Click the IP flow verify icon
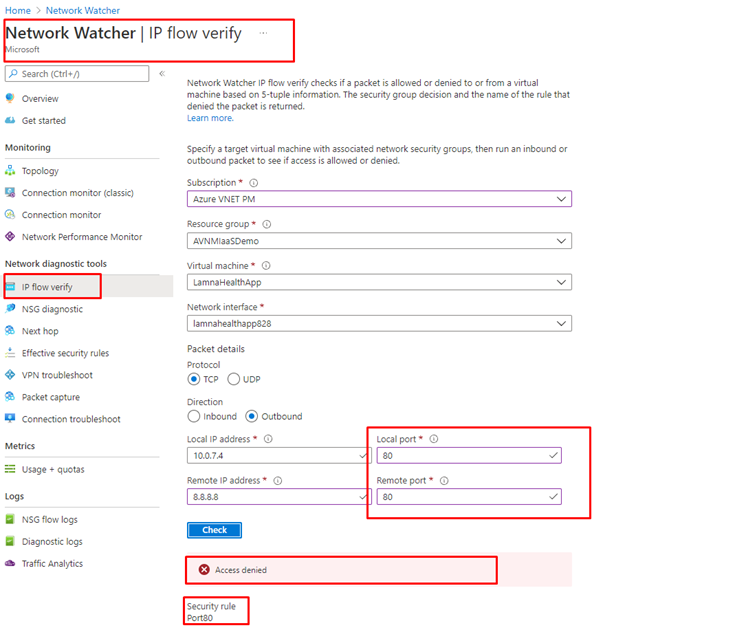The height and width of the screenshot is (641, 746). coord(10,287)
